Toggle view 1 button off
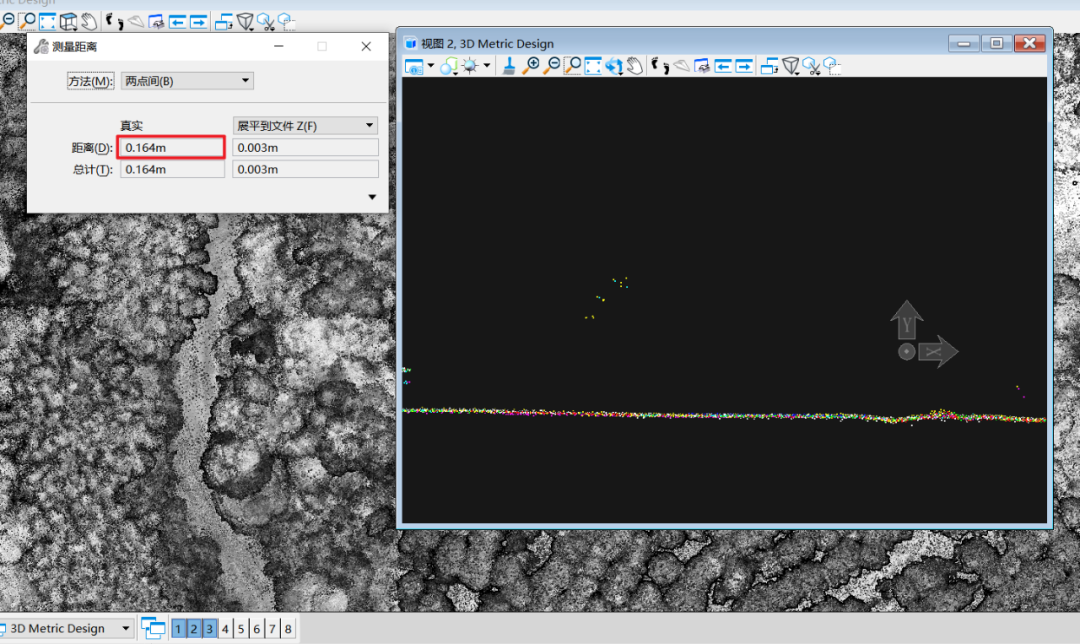This screenshot has height=644, width=1080. pyautogui.click(x=178, y=628)
